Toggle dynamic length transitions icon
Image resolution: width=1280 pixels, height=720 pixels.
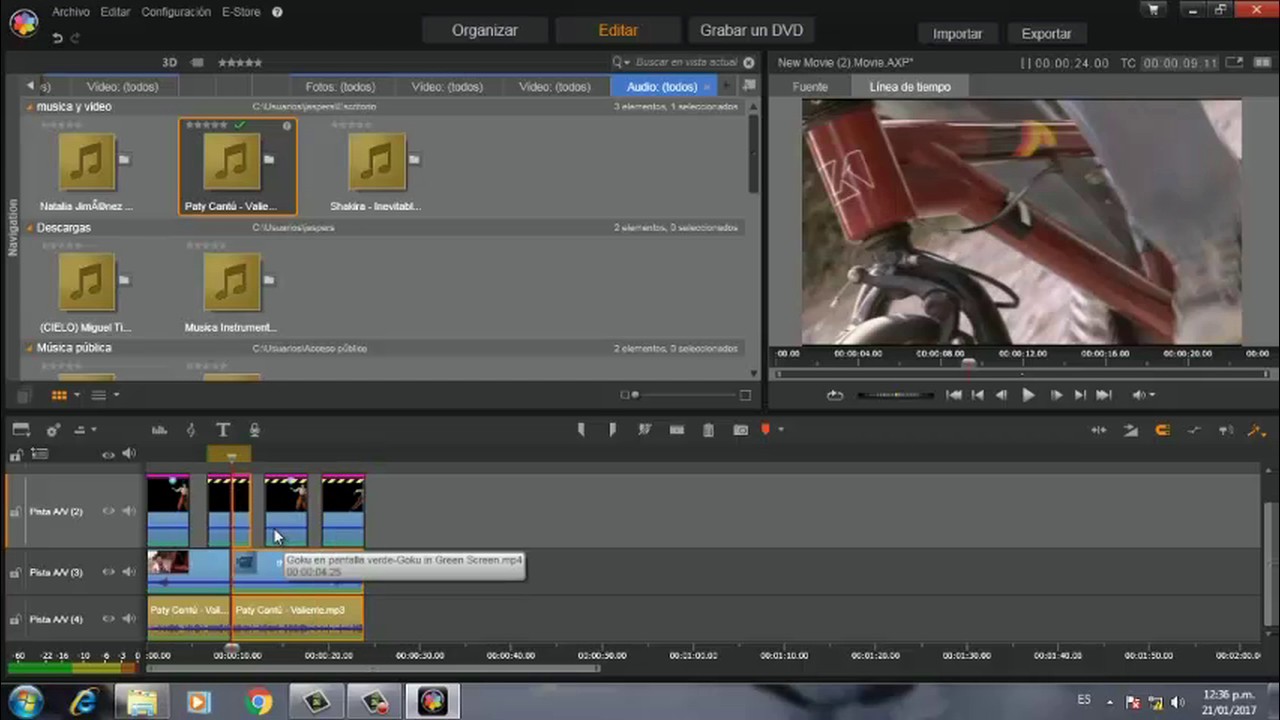click(x=1131, y=430)
